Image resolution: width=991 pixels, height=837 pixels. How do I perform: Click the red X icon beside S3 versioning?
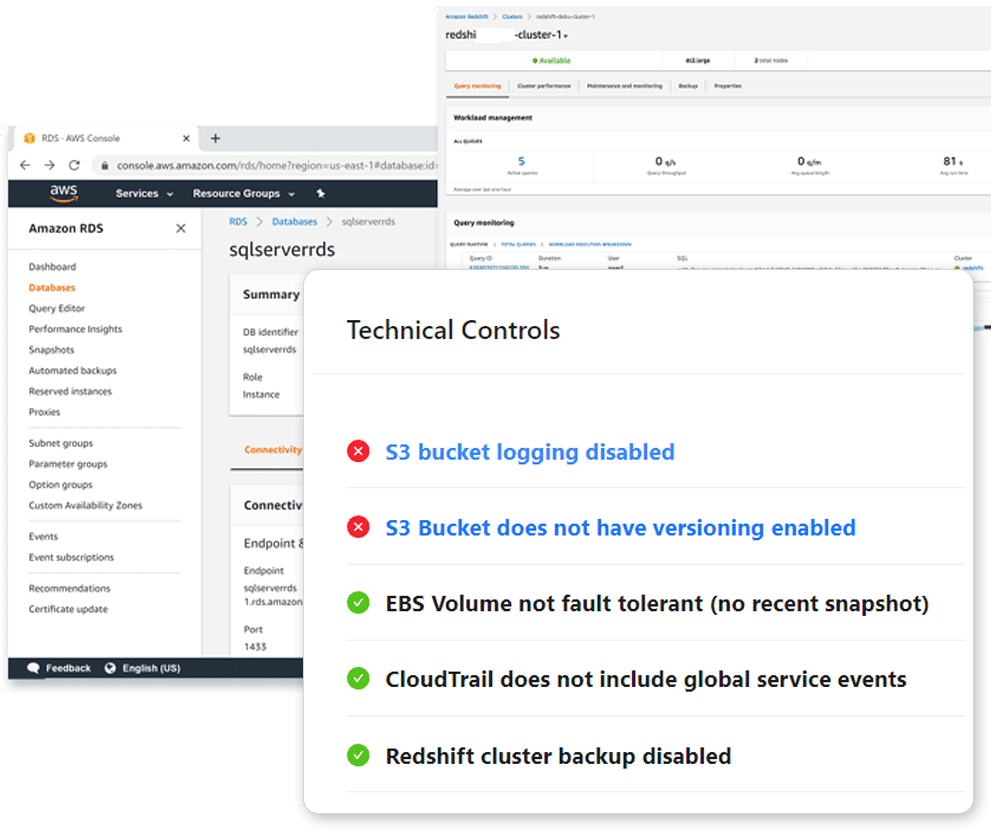pos(358,527)
